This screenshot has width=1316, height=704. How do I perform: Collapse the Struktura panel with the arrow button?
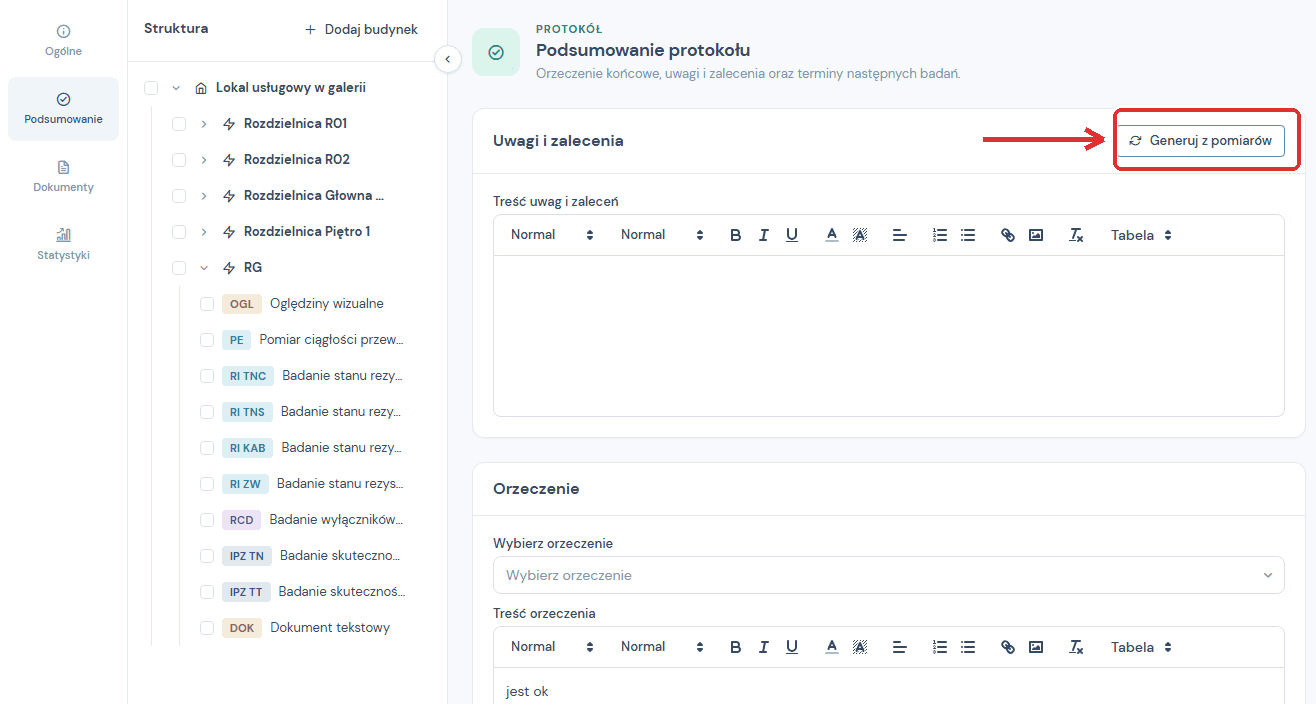pos(447,59)
